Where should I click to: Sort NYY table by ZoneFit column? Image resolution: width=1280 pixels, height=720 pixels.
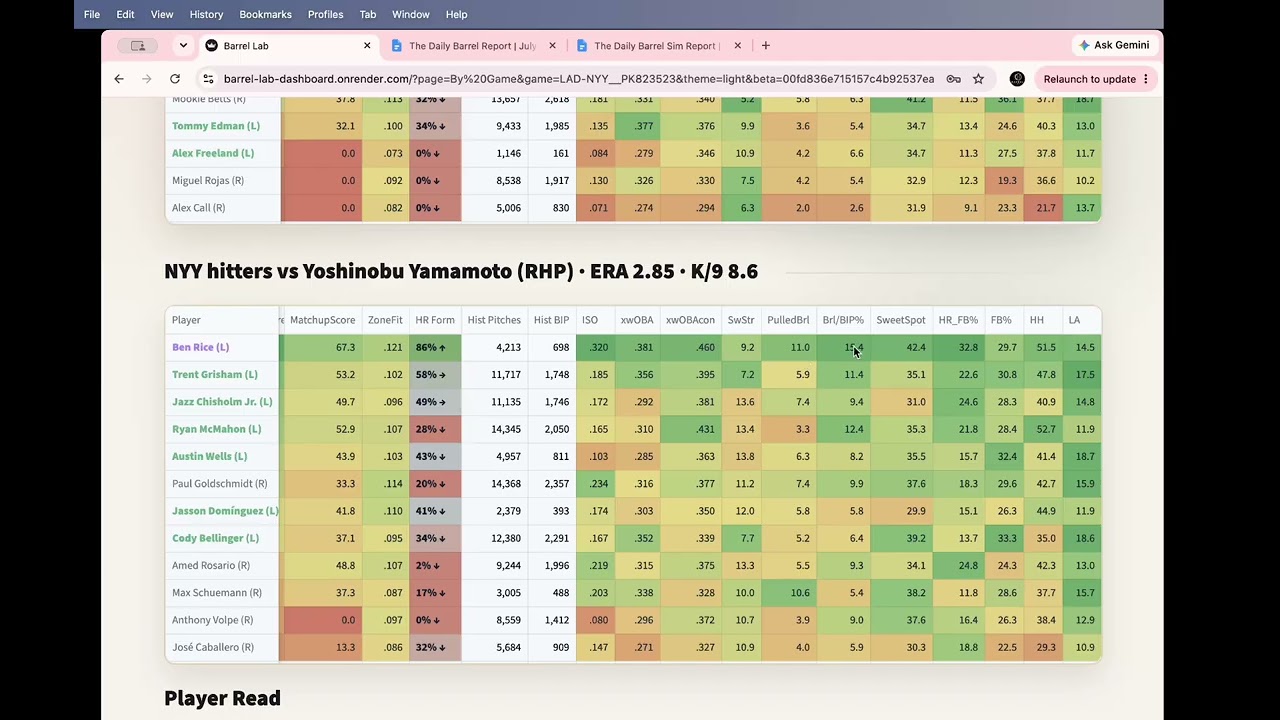[385, 320]
